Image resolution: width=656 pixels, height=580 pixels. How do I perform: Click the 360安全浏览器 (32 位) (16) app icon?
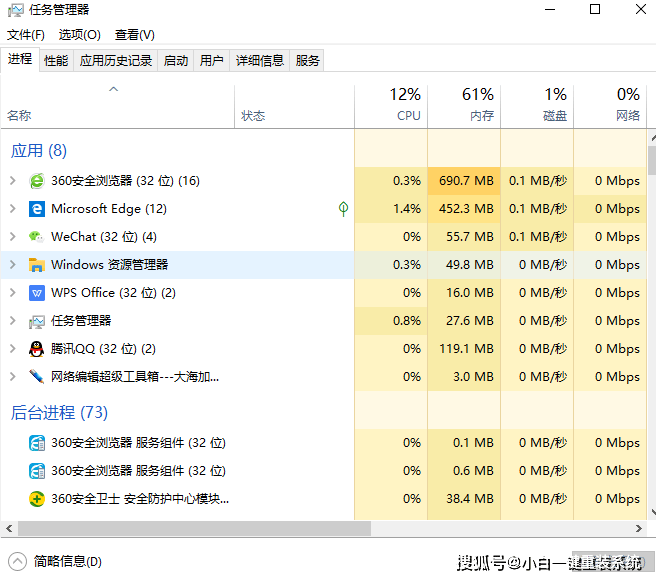point(37,181)
